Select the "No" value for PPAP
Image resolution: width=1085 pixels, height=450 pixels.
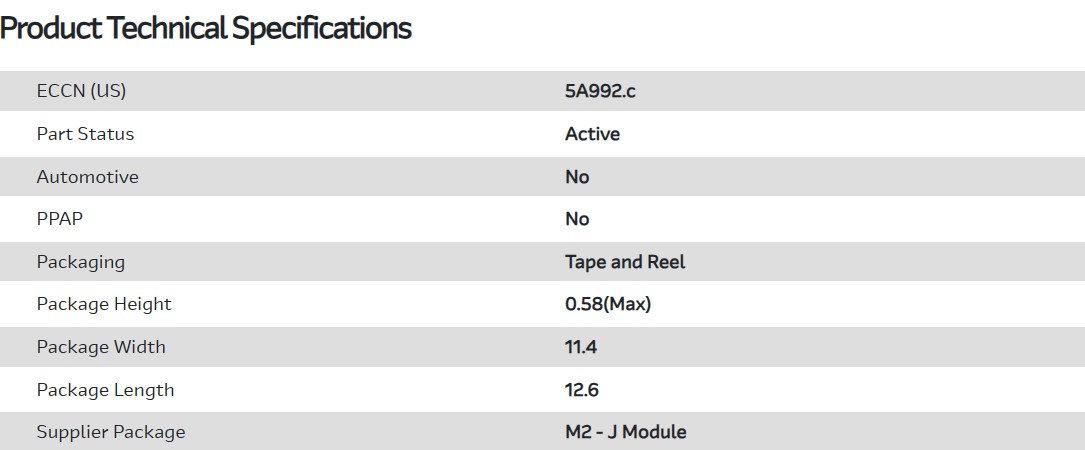(577, 219)
